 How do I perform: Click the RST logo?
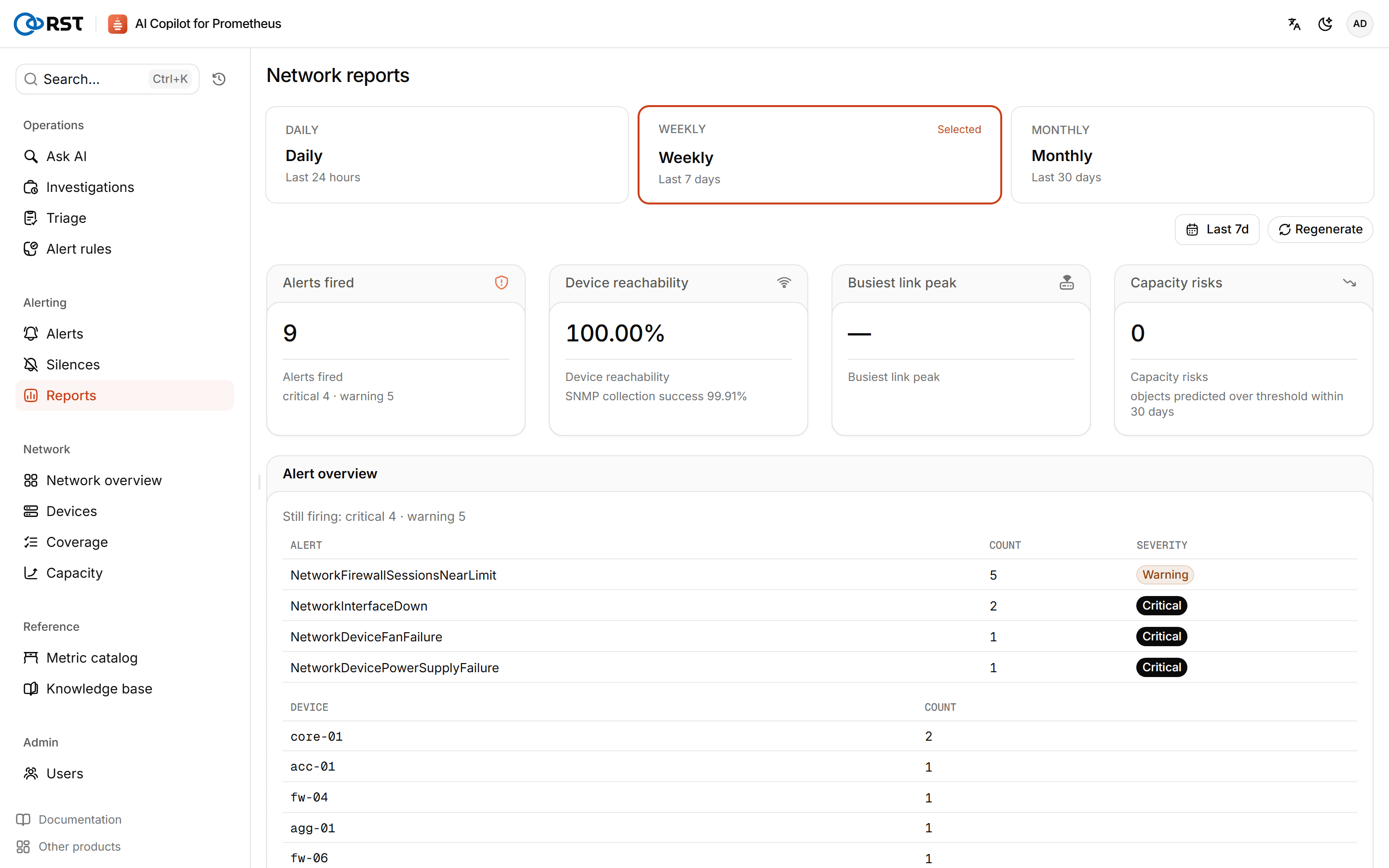(x=49, y=24)
